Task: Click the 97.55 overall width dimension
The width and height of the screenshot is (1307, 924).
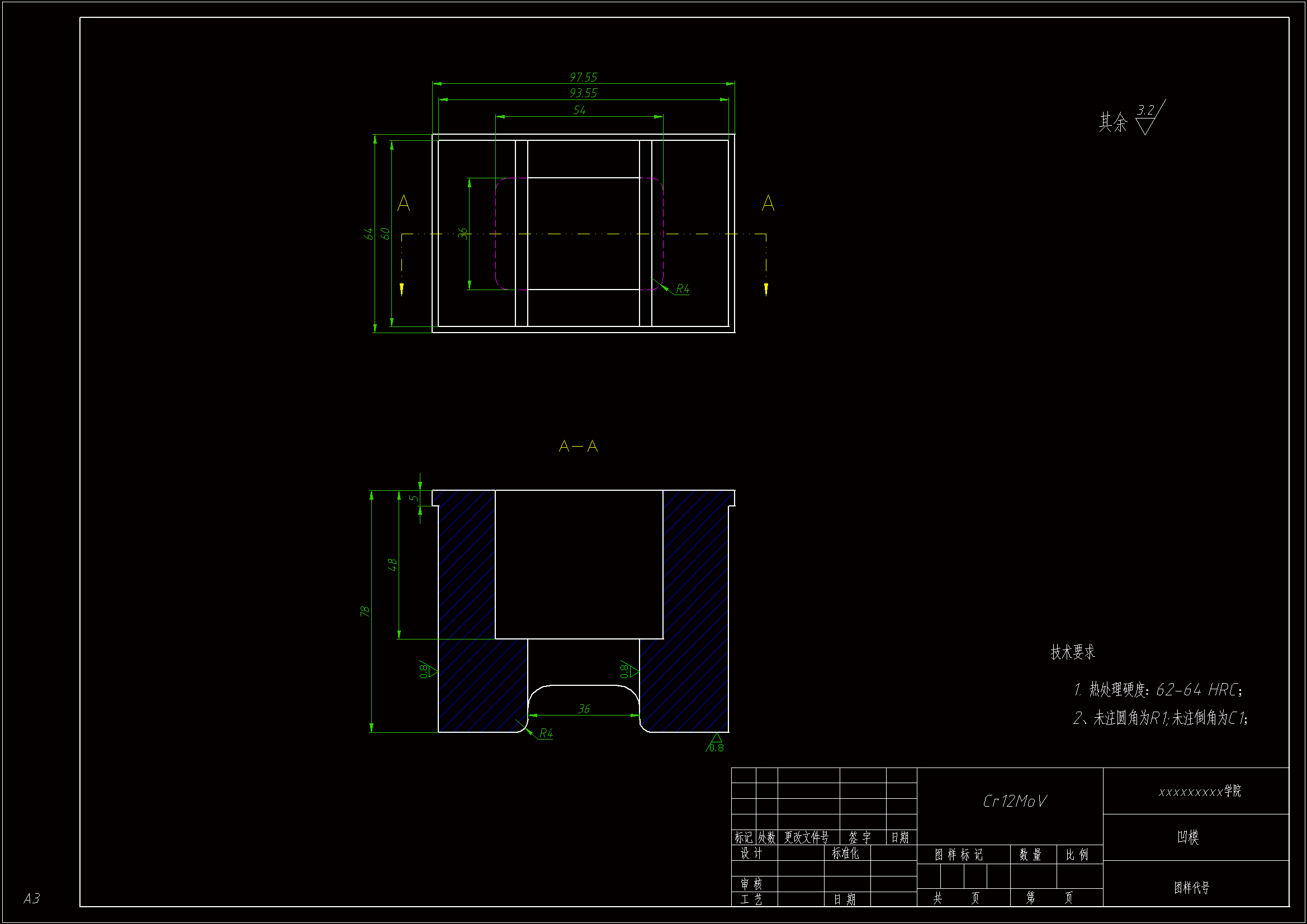Action: click(583, 77)
